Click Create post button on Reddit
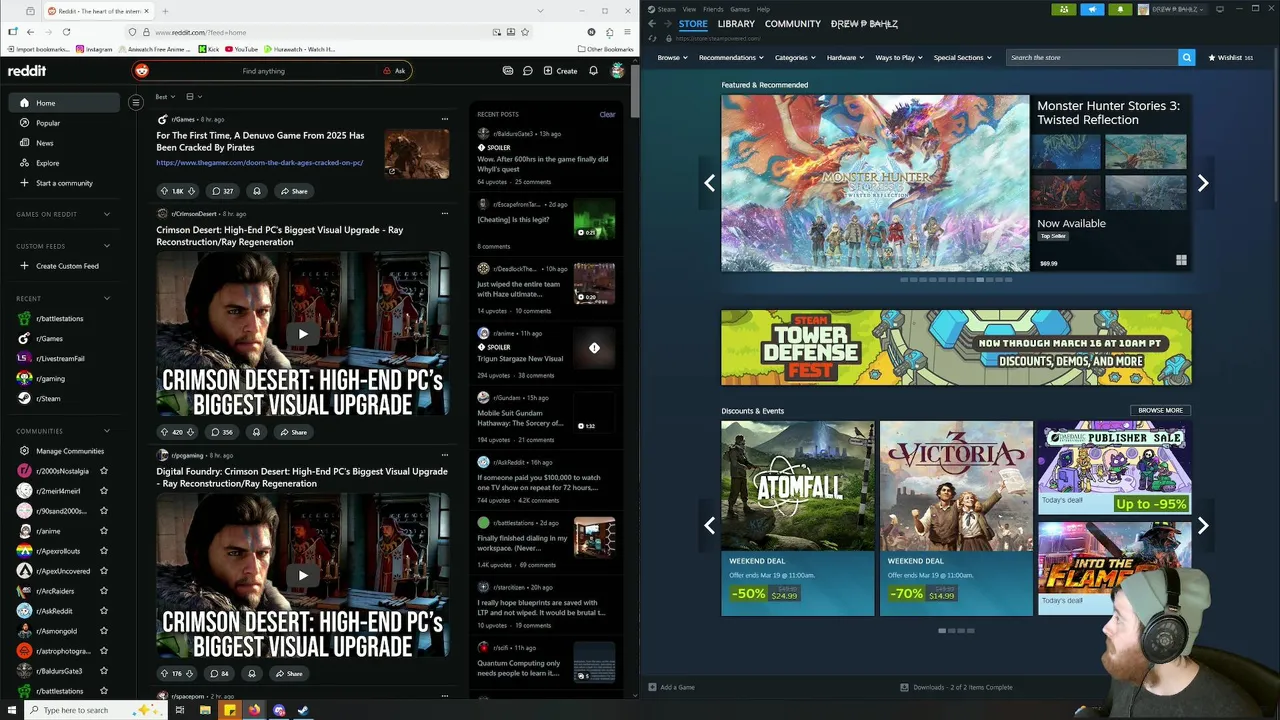 coord(560,71)
